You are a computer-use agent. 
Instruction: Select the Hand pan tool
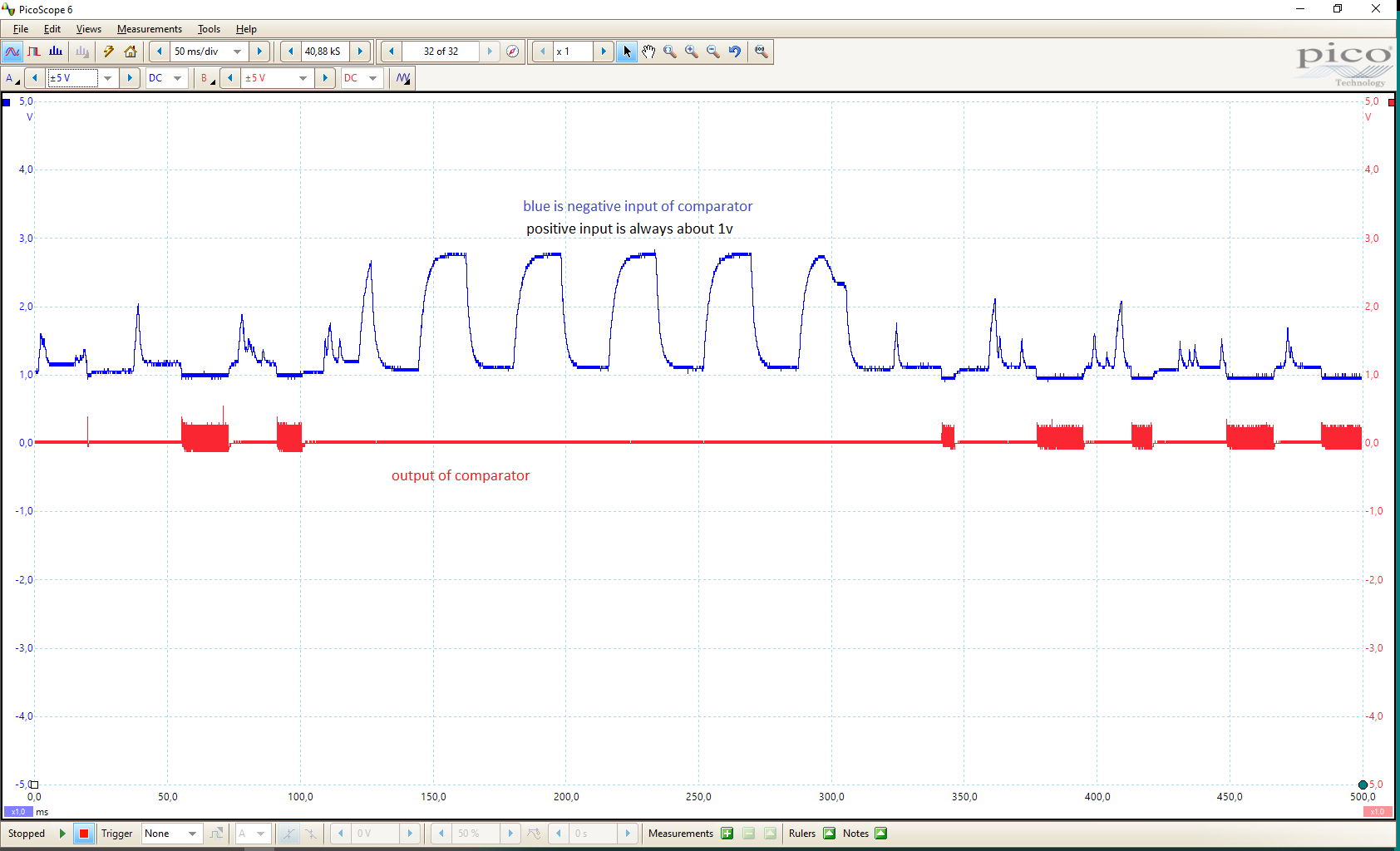648,52
